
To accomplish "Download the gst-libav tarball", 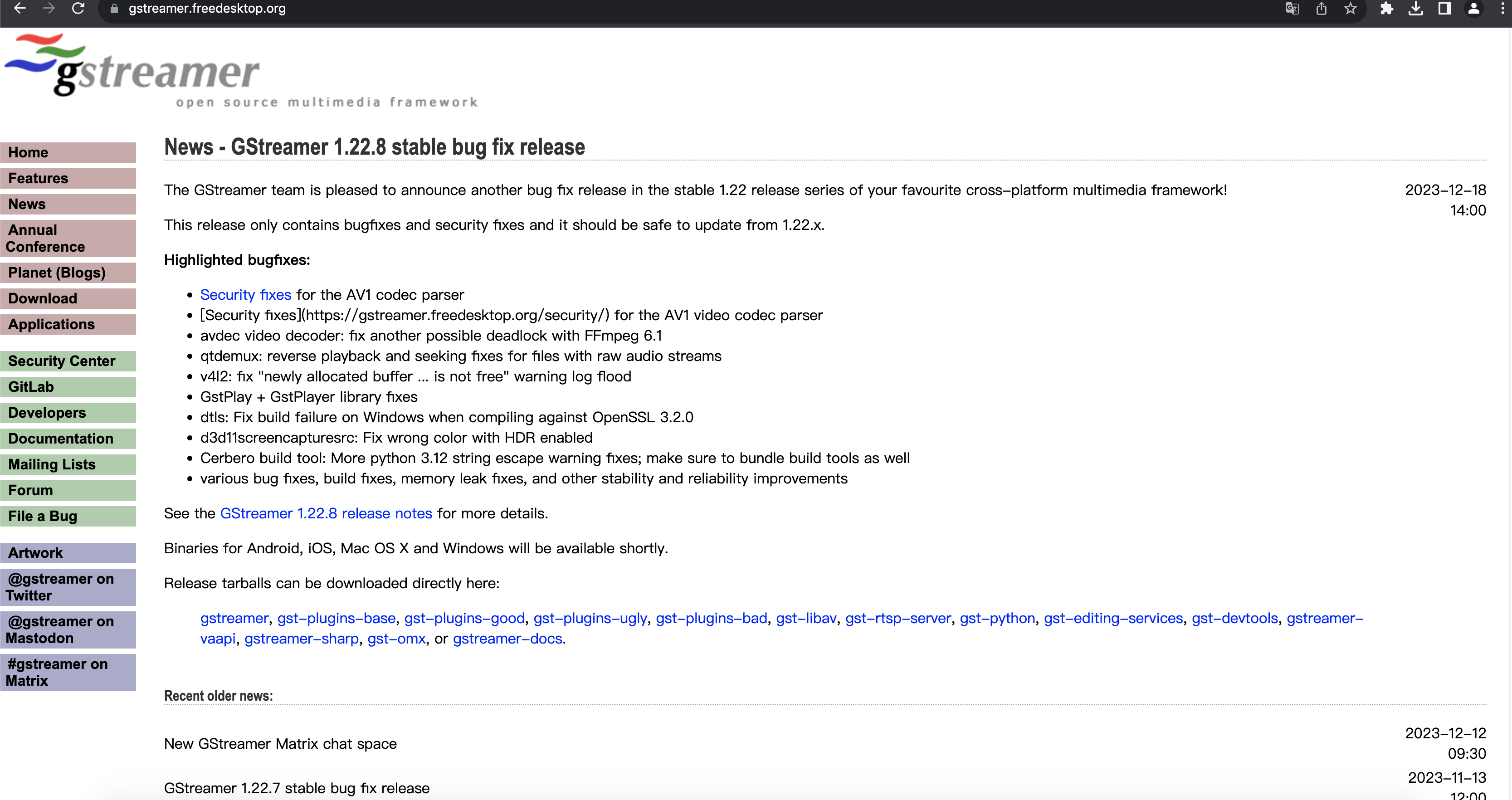I will (806, 619).
